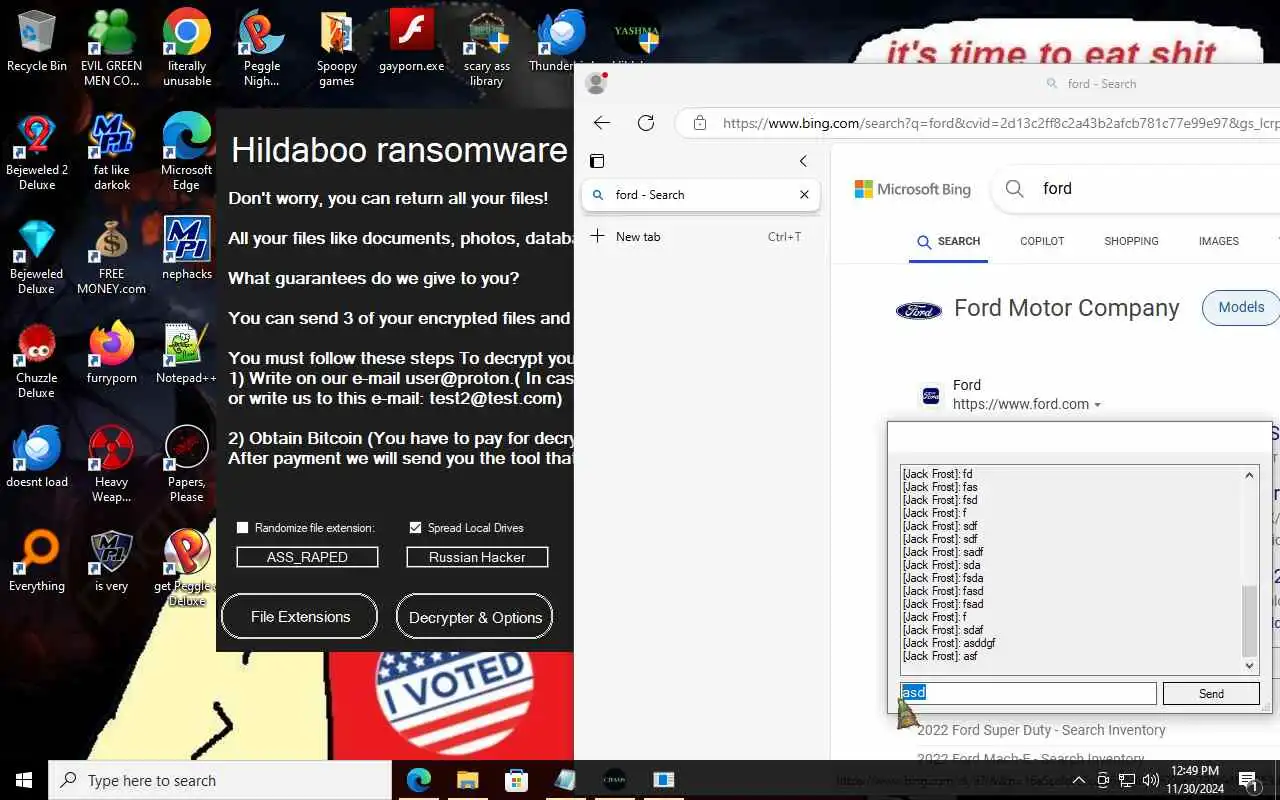Refresh the Bing page in Edge
The width and height of the screenshot is (1280, 800).
(x=646, y=123)
